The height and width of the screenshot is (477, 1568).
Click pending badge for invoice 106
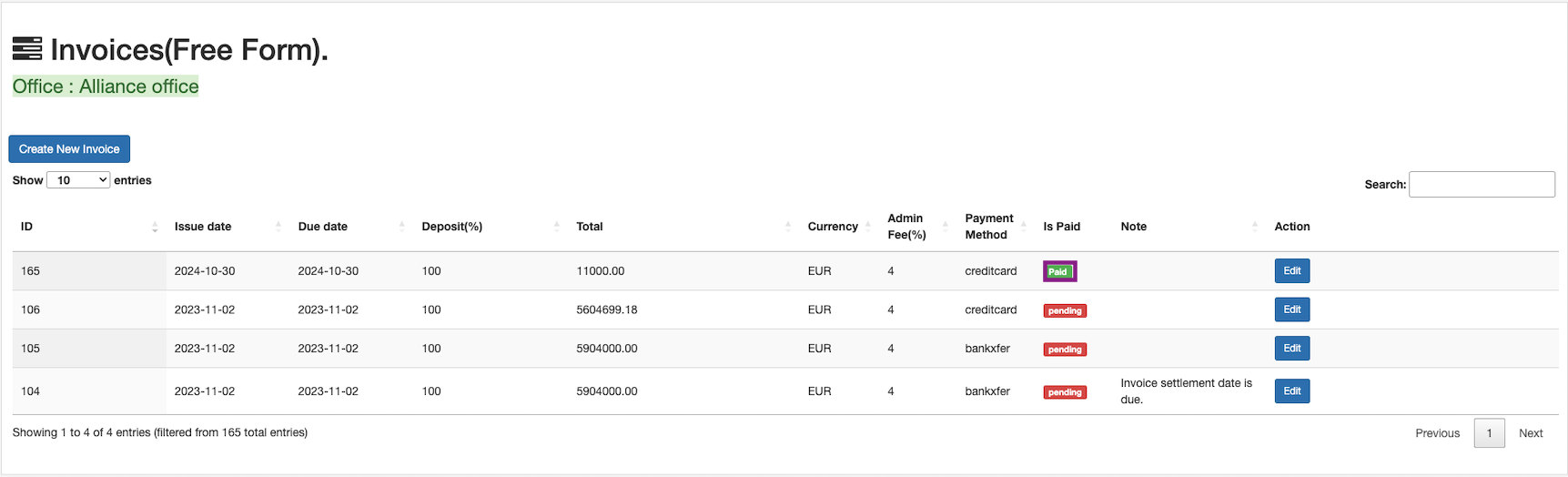(1064, 311)
